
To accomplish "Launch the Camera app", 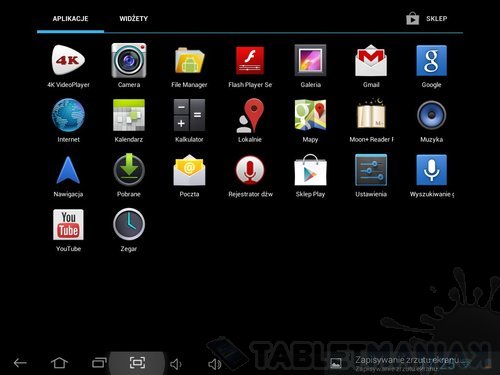I will point(129,66).
